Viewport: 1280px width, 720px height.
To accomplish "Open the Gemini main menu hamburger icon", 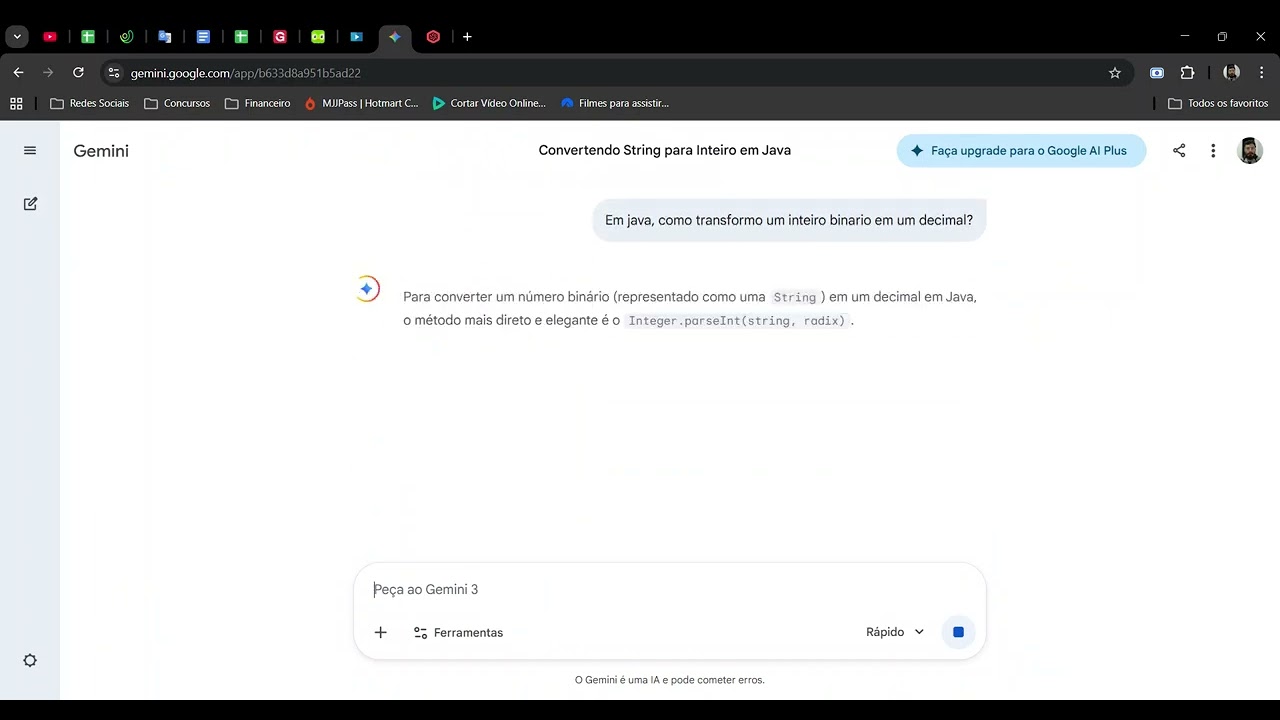I will tap(30, 151).
